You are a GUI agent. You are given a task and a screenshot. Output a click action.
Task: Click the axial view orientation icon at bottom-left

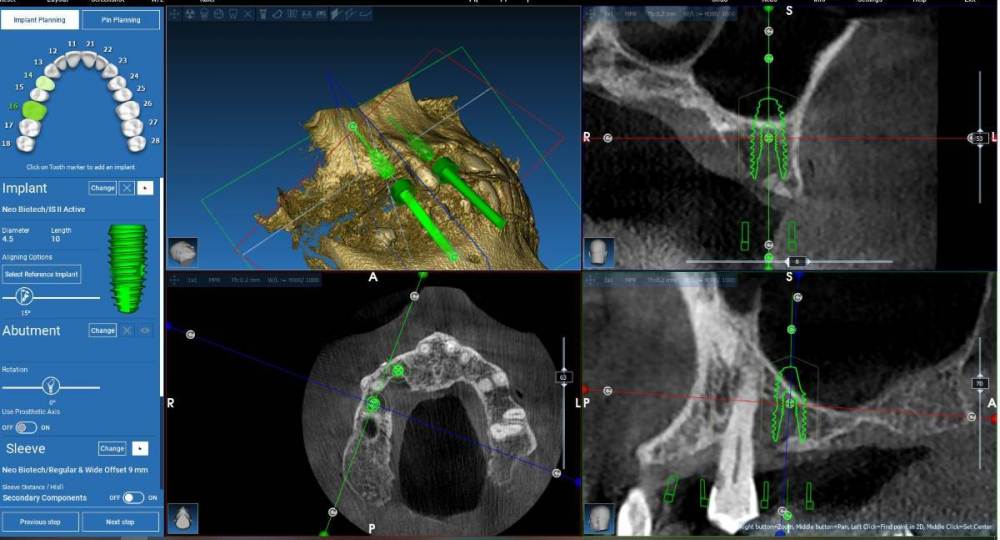pyautogui.click(x=182, y=517)
